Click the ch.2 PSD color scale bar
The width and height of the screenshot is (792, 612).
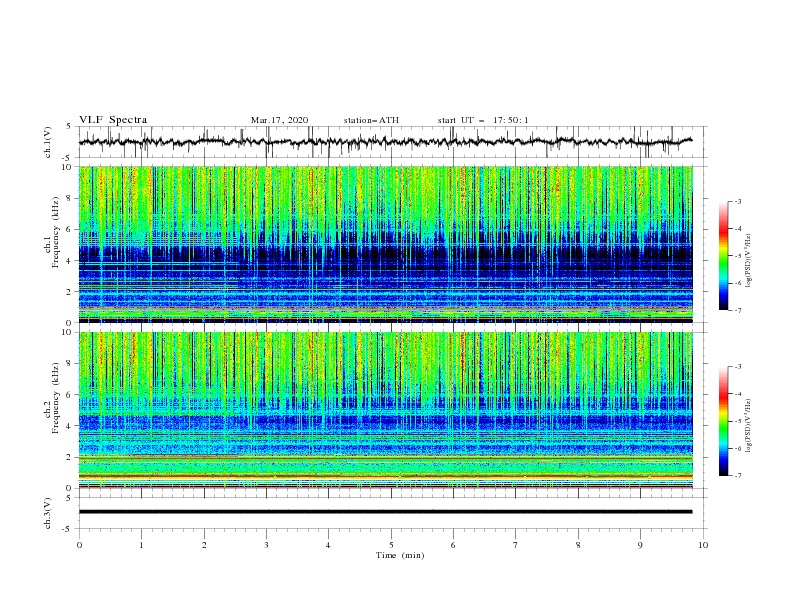(723, 421)
